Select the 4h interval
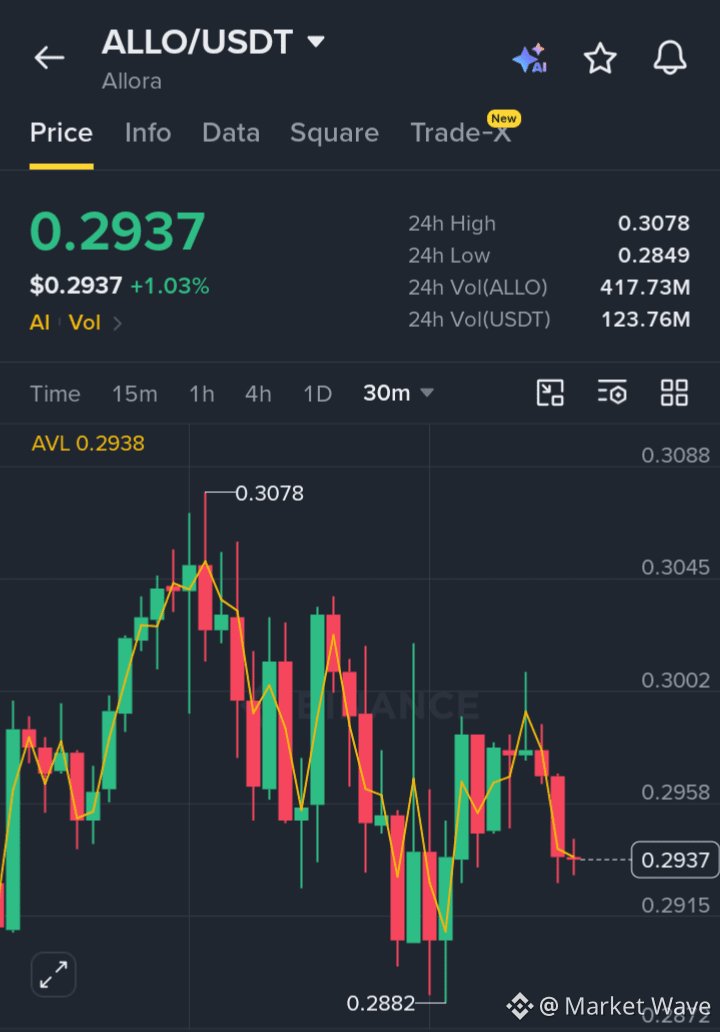Viewport: 720px width, 1032px height. (258, 394)
